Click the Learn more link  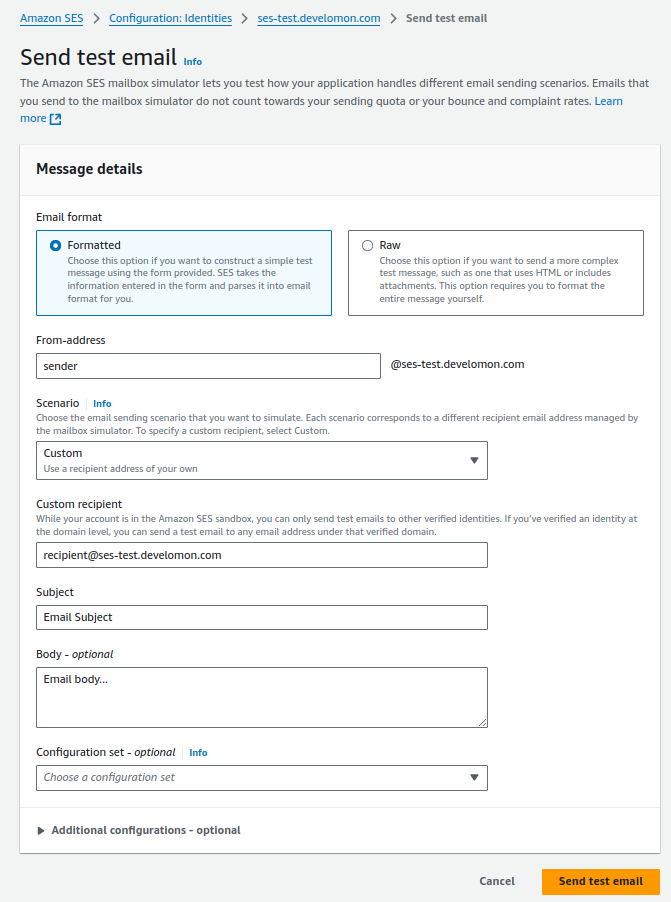[x=608, y=100]
